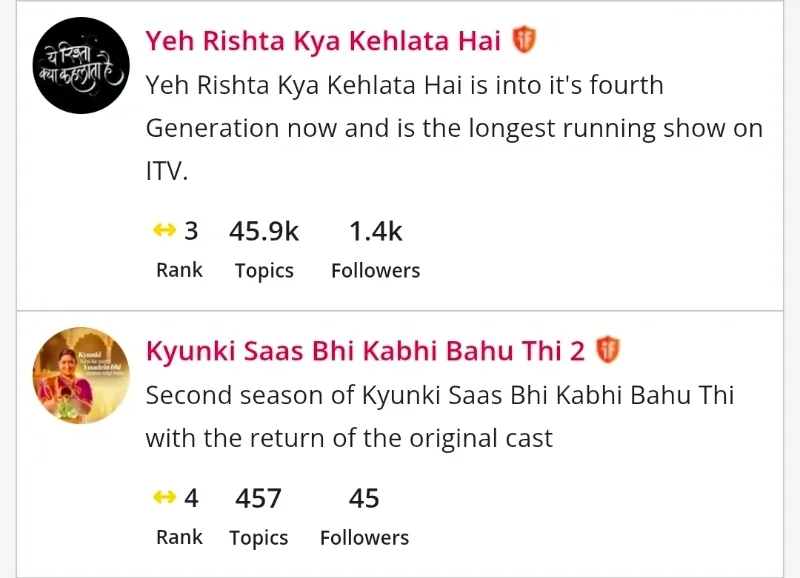The image size is (800, 578).
Task: Click shield badge beside Yeh Rishta title
Action: (x=524, y=41)
